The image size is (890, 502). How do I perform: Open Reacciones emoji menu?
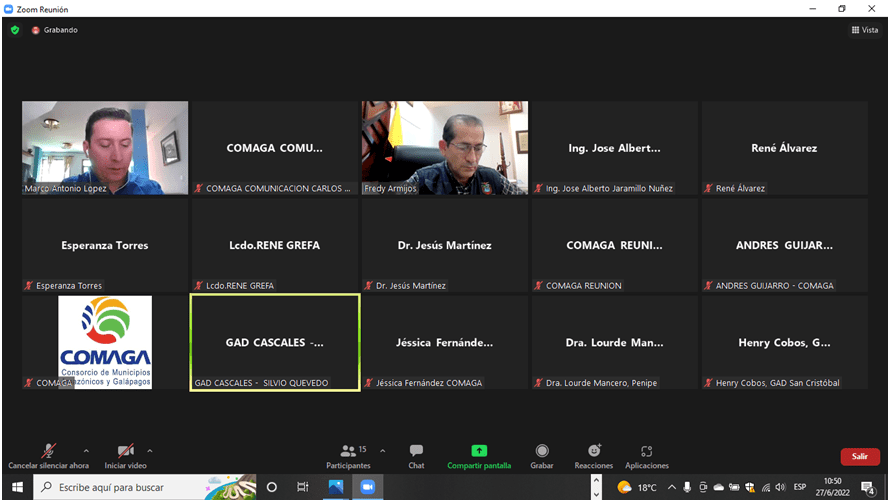(x=594, y=457)
